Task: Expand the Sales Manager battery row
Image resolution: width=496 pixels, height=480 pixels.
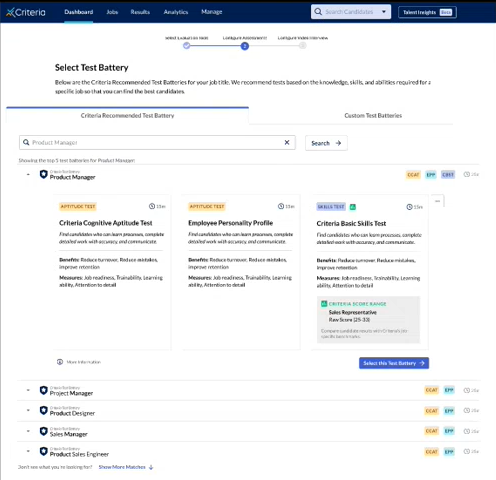Action: pyautogui.click(x=28, y=431)
